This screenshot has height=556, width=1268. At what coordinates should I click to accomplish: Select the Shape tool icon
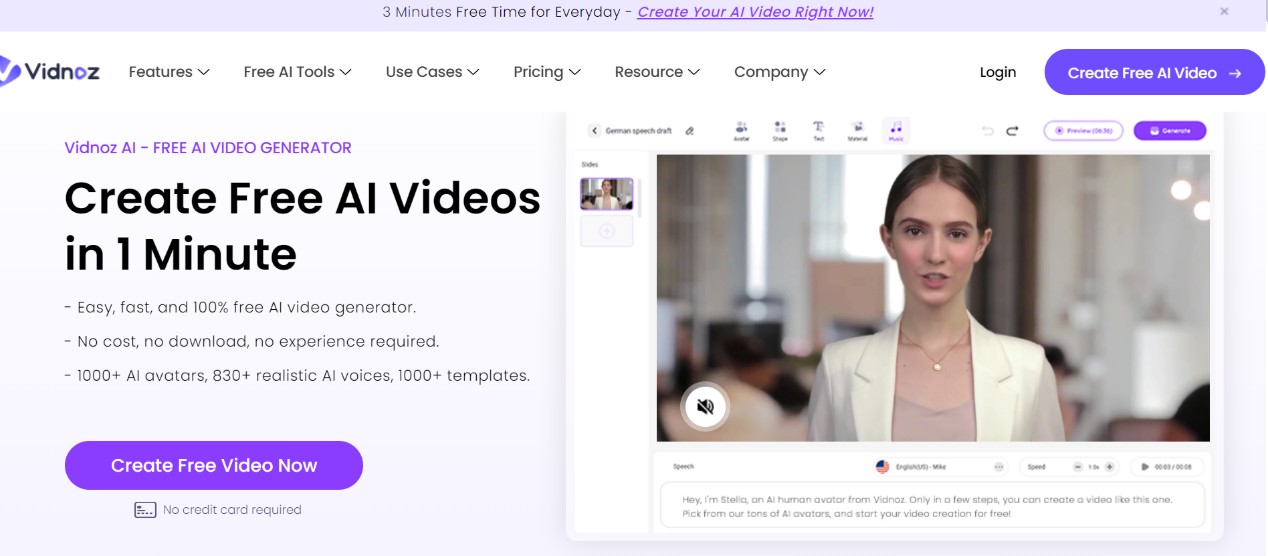coord(779,131)
